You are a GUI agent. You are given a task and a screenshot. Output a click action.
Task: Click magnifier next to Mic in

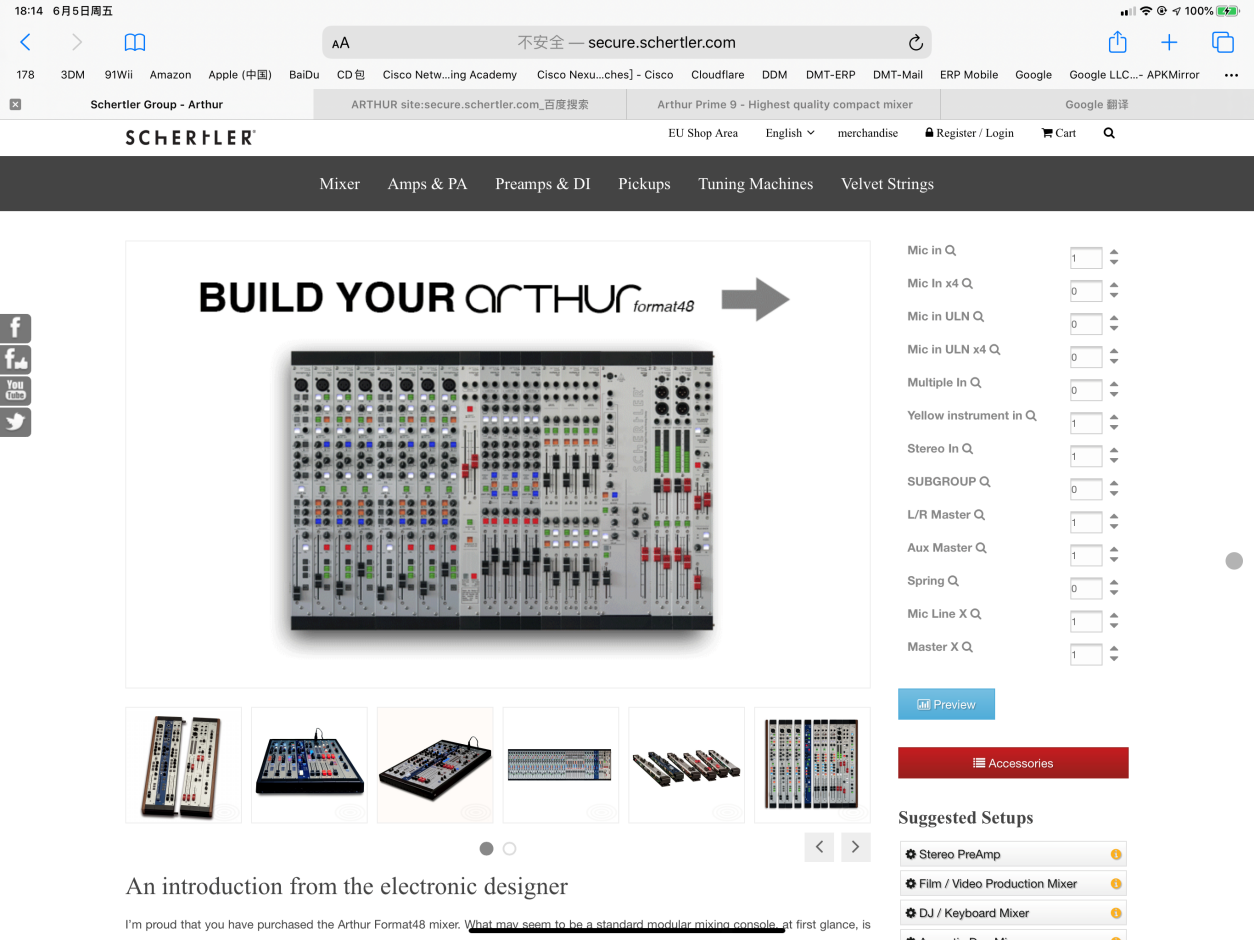point(951,251)
